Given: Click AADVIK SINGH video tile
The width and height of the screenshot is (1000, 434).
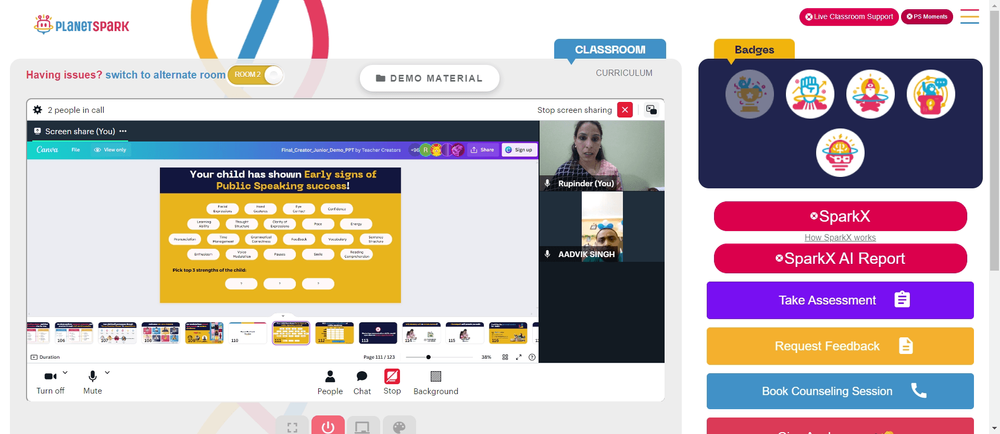Looking at the screenshot, I should click(x=601, y=227).
